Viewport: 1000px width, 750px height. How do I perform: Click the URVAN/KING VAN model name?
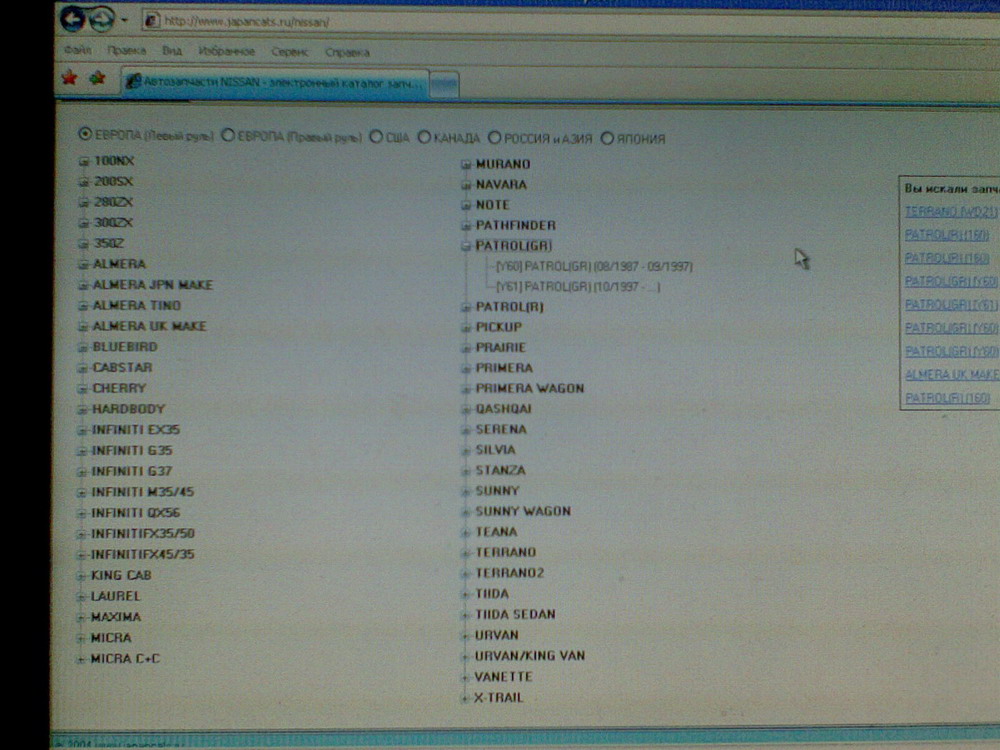(x=529, y=656)
